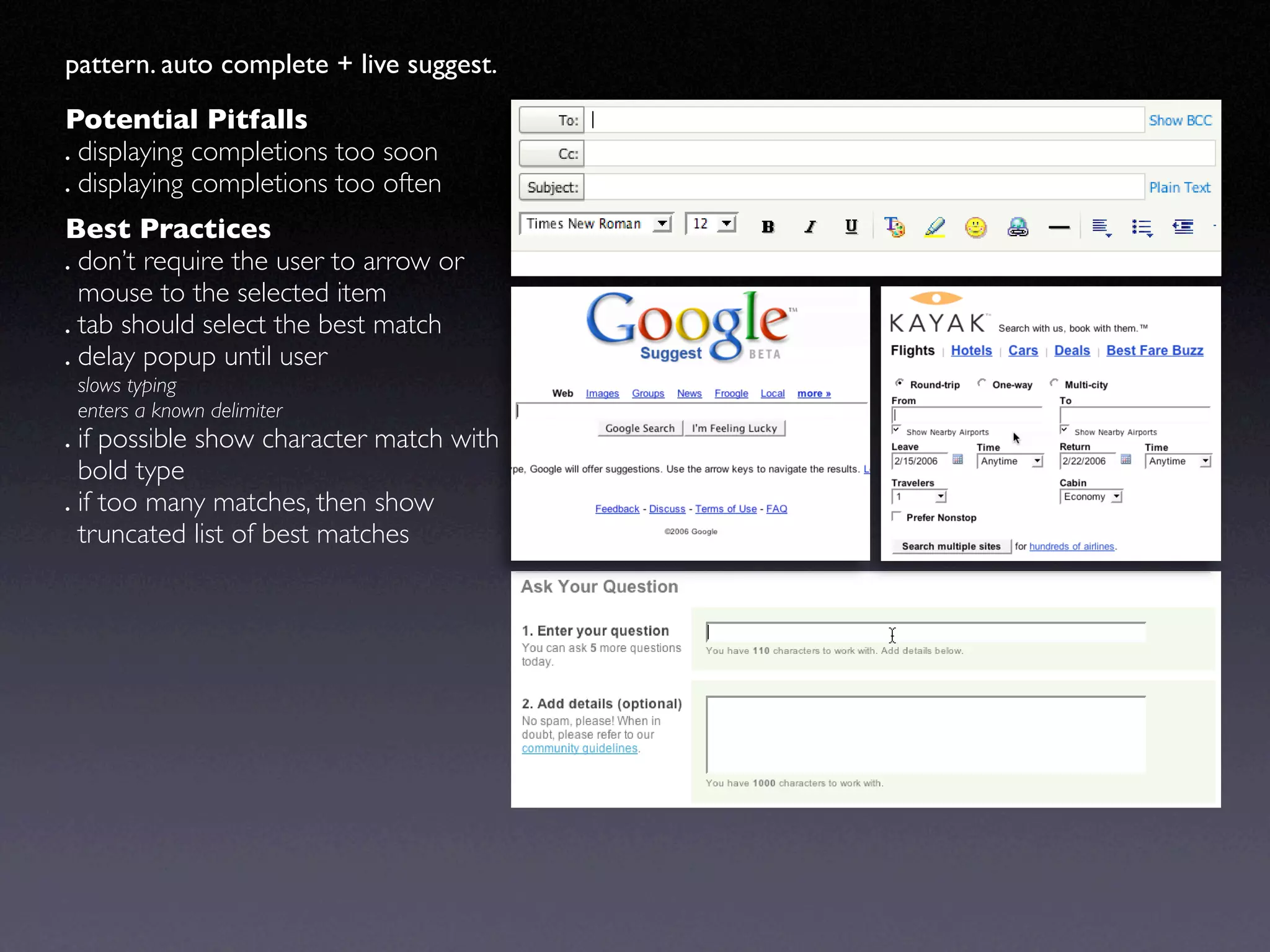Open the bulleted list options

click(1142, 227)
